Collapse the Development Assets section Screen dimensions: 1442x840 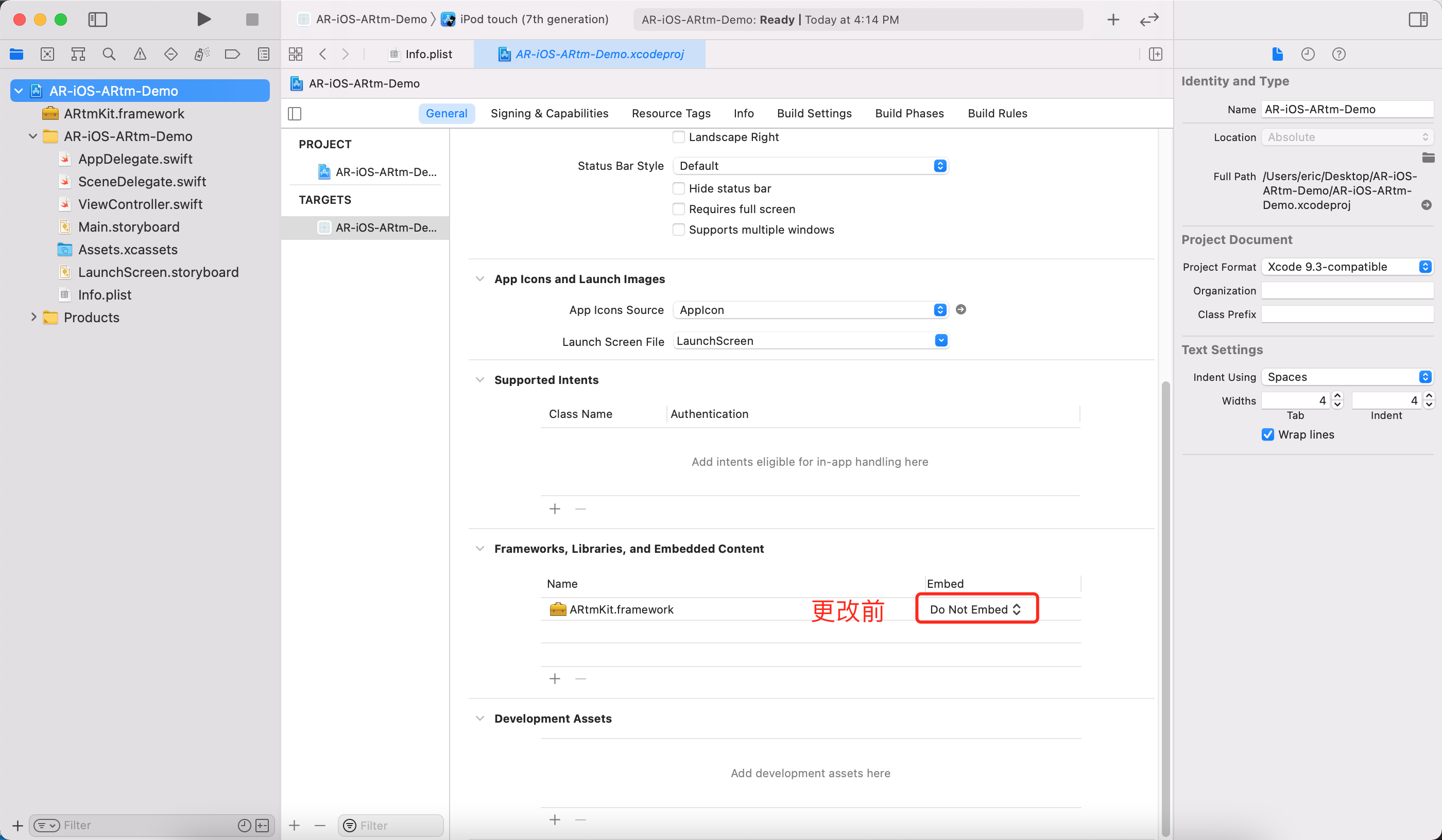[479, 719]
